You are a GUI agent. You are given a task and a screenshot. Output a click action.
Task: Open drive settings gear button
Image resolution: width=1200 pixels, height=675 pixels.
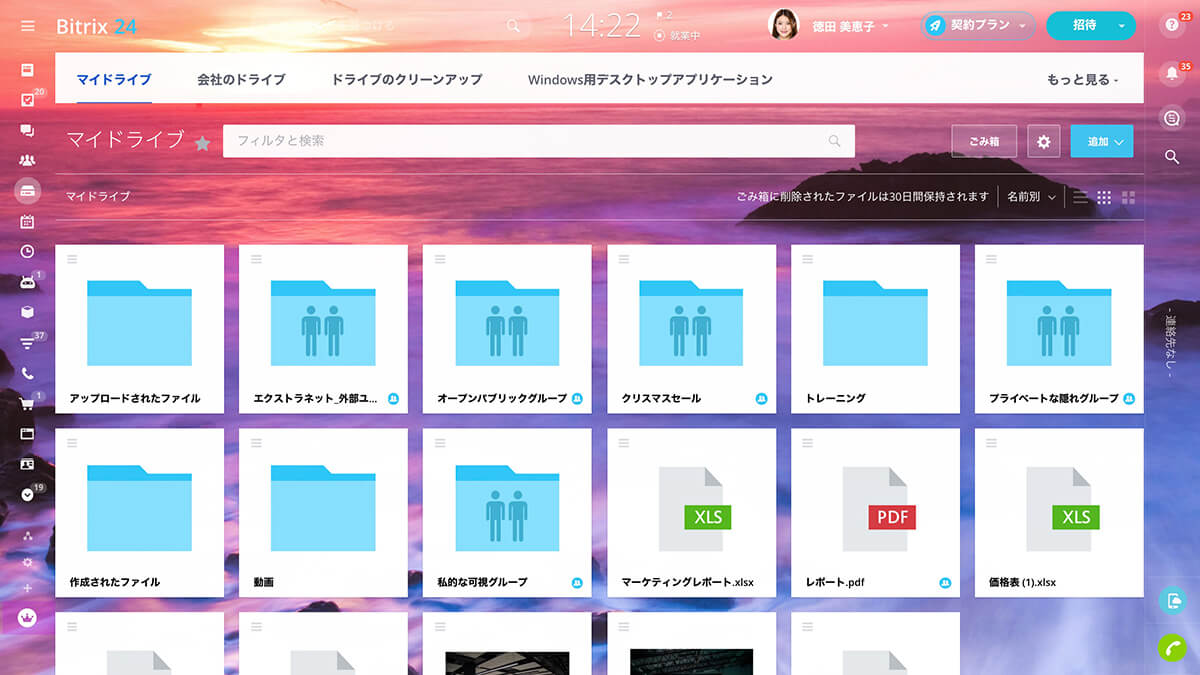(1043, 141)
